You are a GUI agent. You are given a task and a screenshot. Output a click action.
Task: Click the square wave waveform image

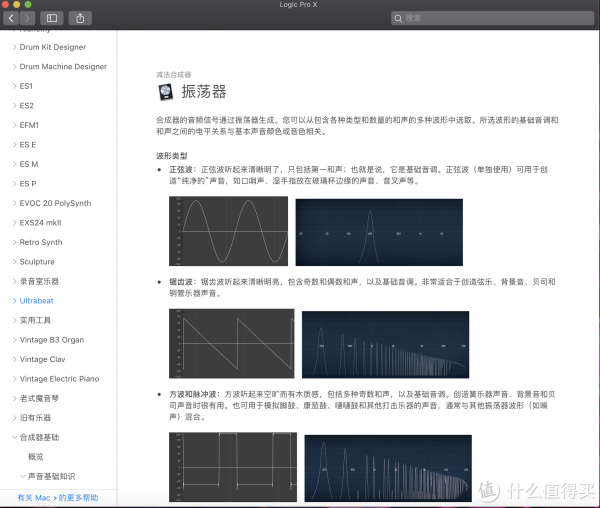[x=233, y=467]
